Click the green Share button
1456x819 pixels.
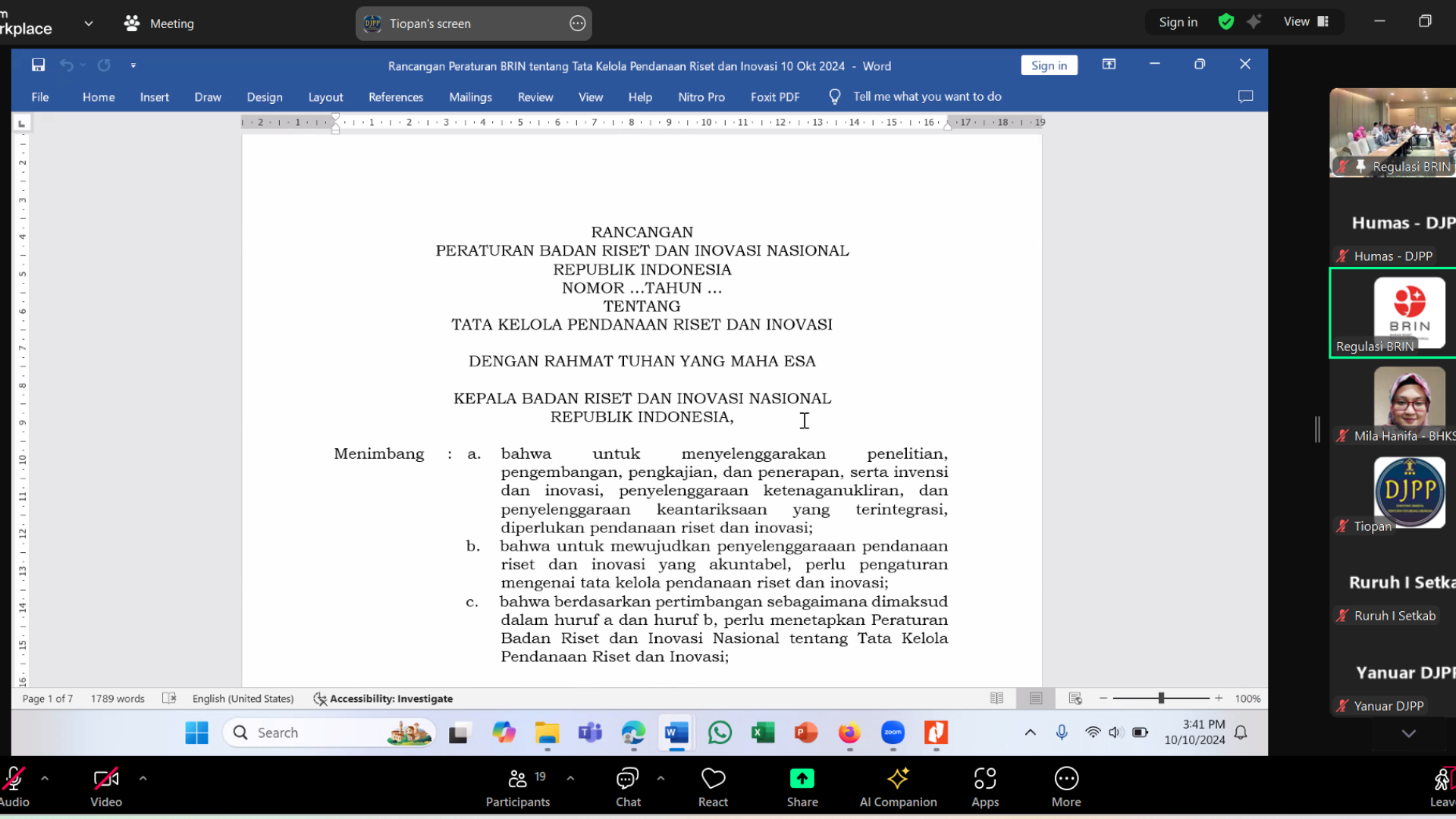tap(802, 787)
